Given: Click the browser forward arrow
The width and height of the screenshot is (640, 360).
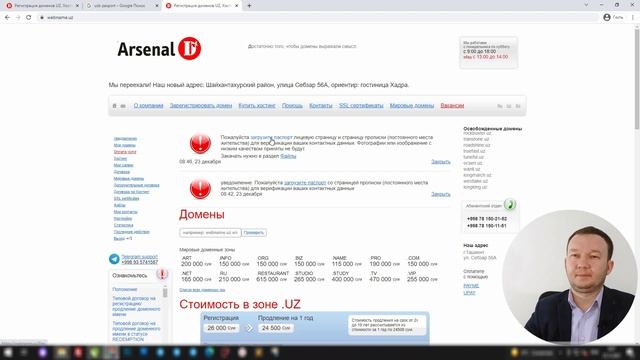Looking at the screenshot, I should (18, 18).
